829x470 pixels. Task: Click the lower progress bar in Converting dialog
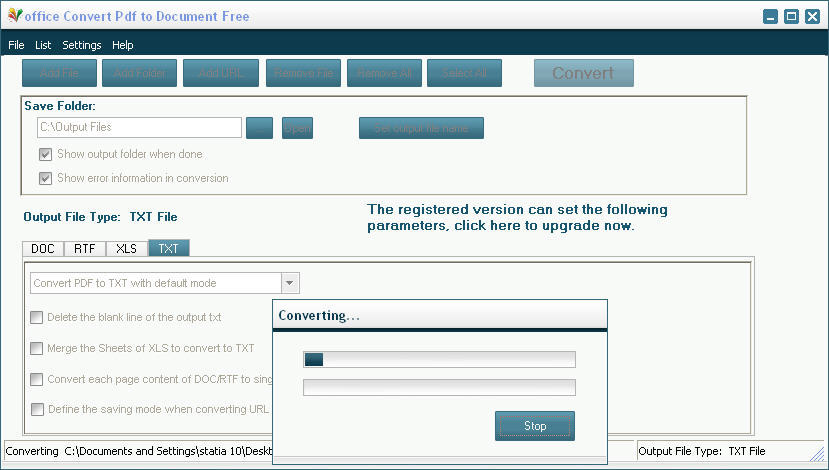(x=439, y=387)
